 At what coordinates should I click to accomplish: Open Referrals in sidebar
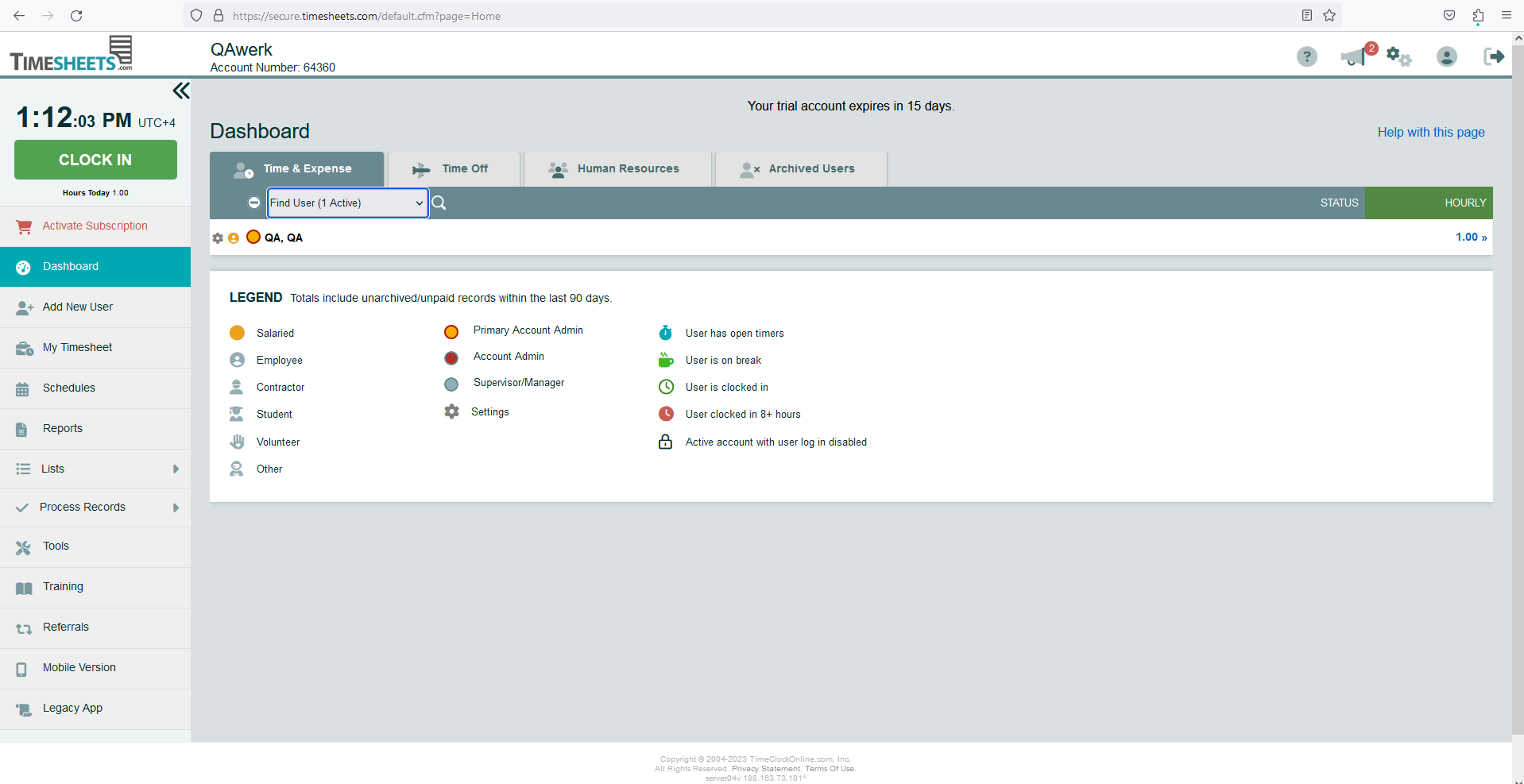(95, 628)
